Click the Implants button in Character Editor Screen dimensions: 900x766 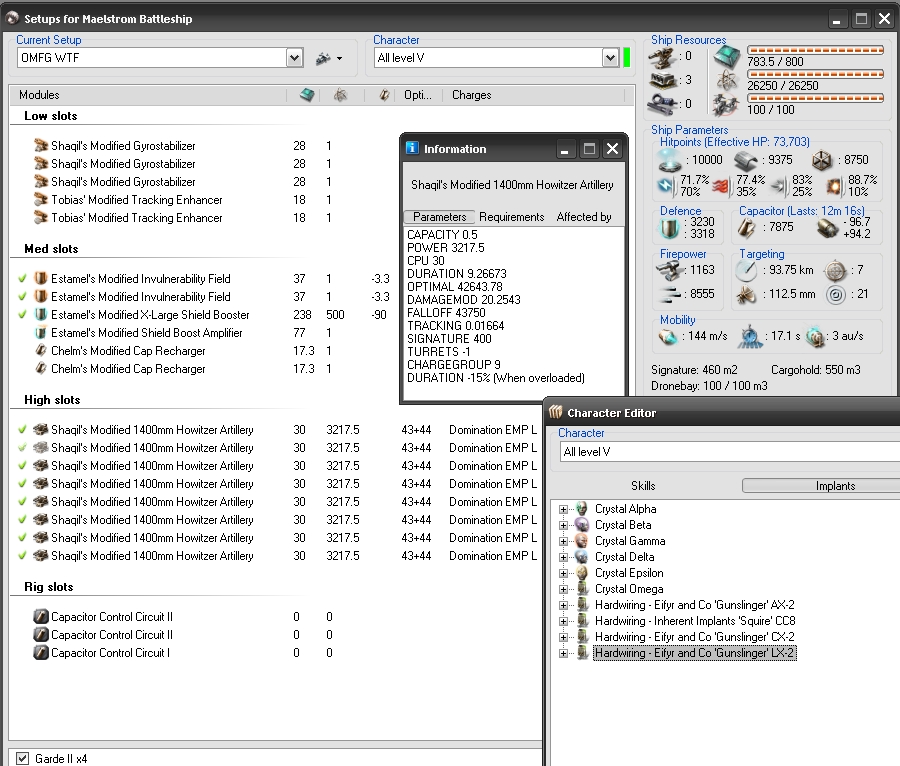point(834,486)
